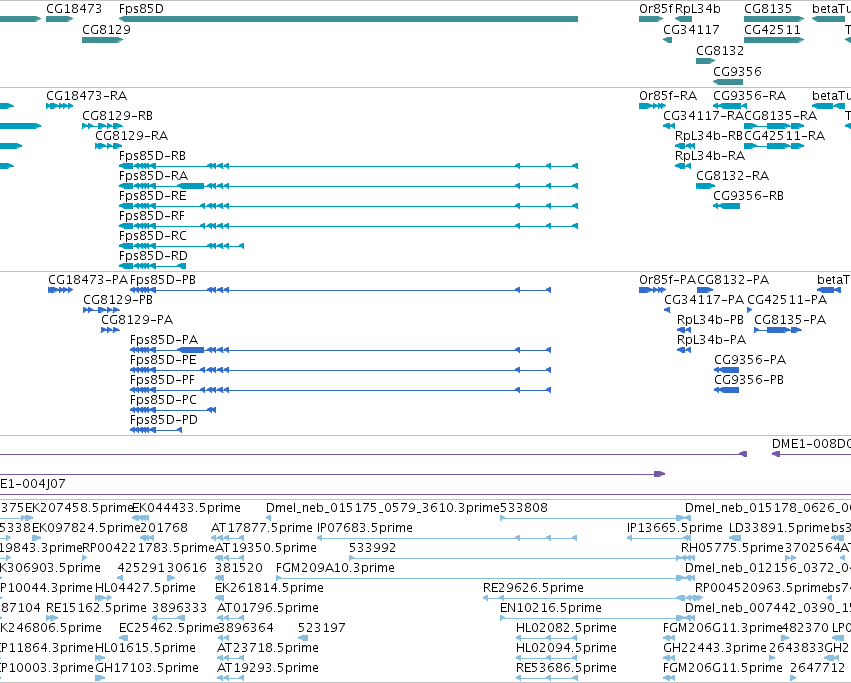
Task: Click the RpL34b-RB transcript label
Action: pos(709,136)
